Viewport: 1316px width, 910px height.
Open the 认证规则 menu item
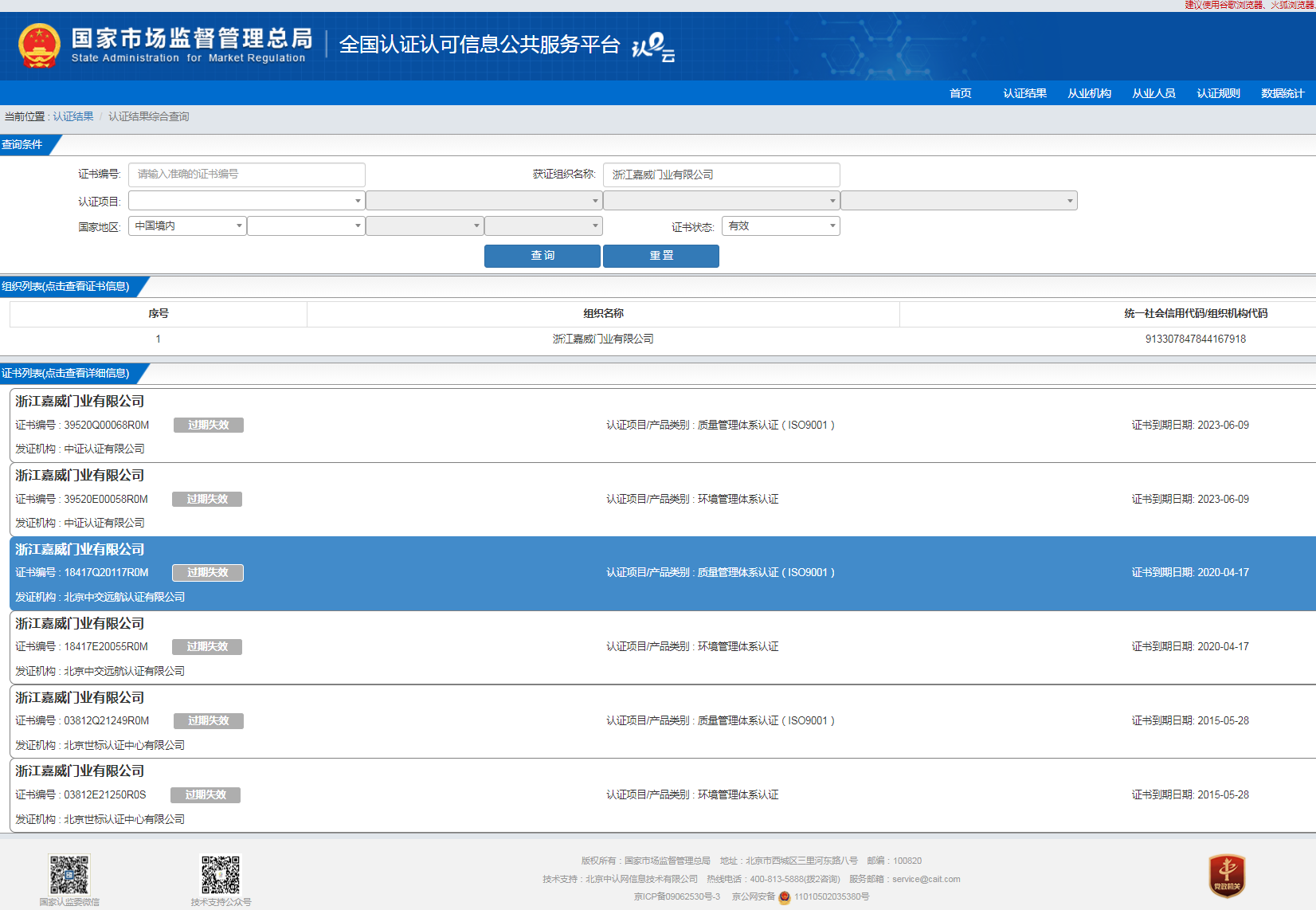pyautogui.click(x=1219, y=93)
